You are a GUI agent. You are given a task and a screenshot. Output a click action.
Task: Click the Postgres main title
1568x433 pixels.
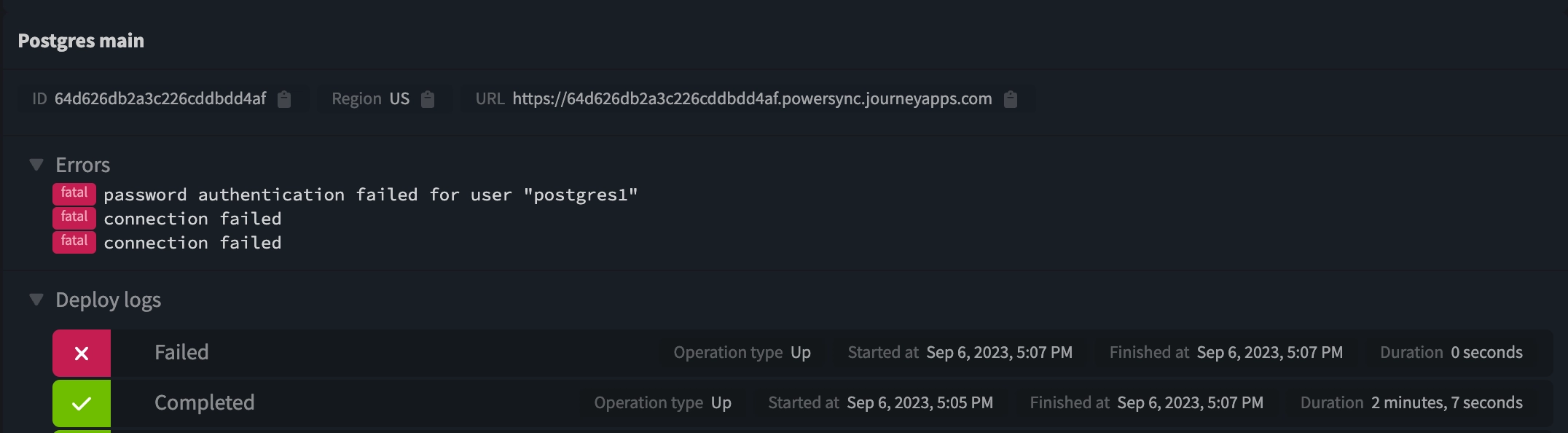[x=81, y=41]
